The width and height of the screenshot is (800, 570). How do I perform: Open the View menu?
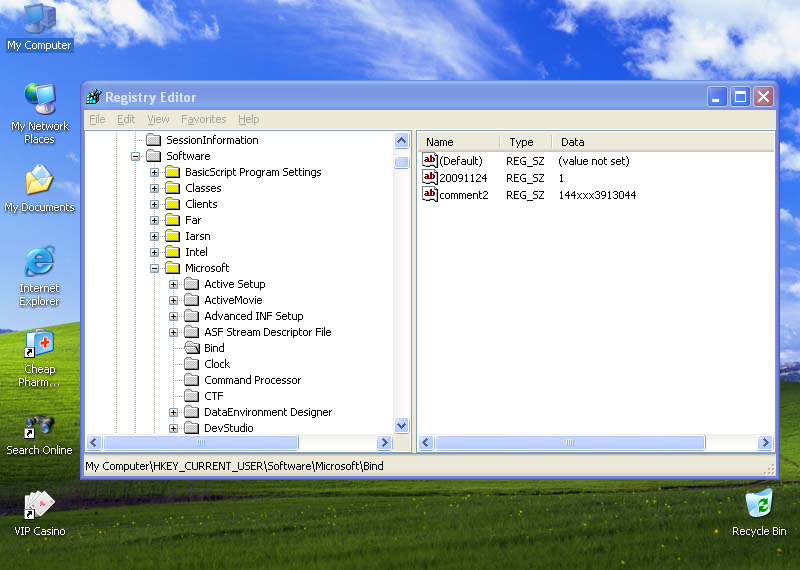point(158,119)
